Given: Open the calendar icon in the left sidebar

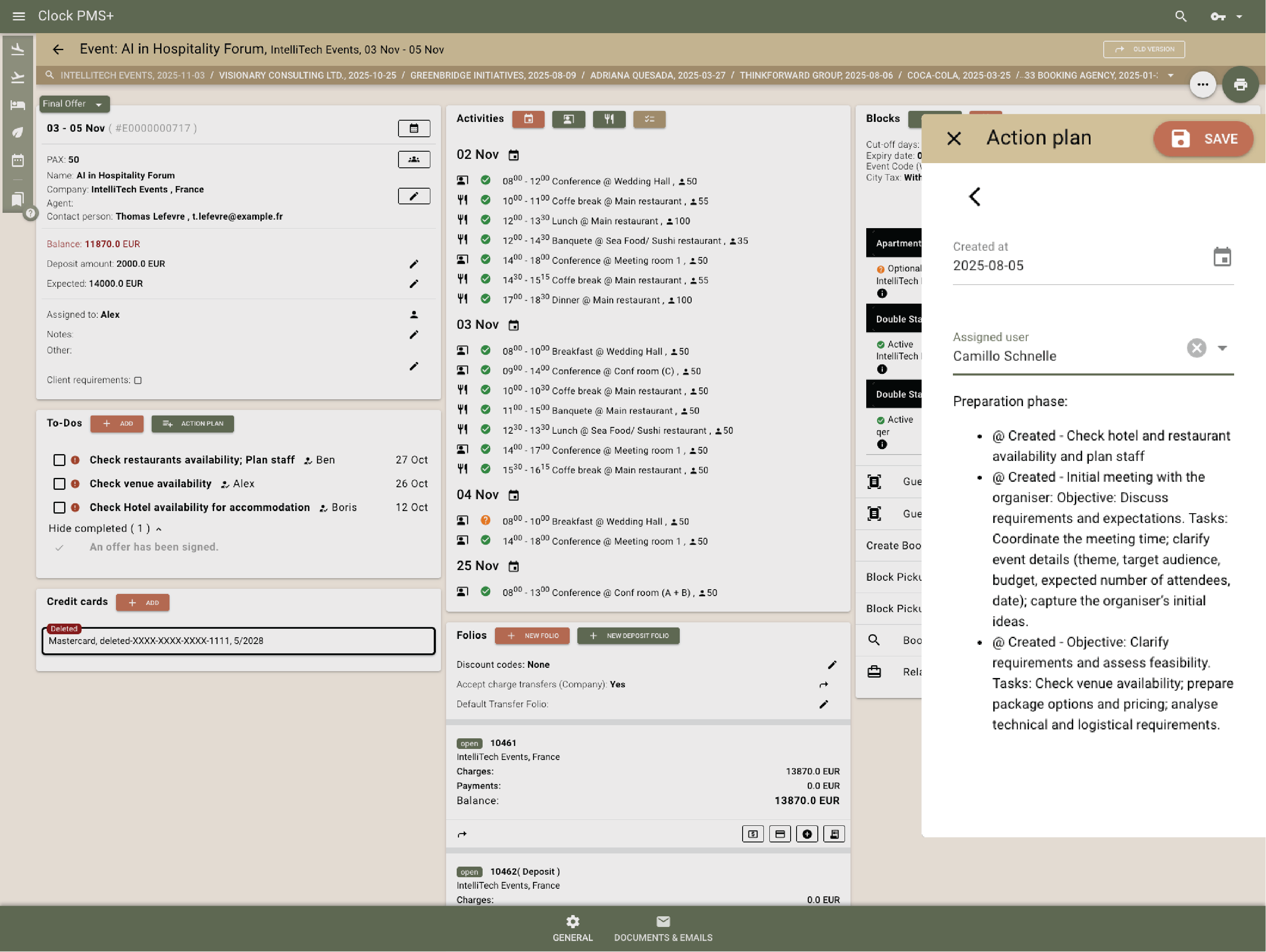Looking at the screenshot, I should pyautogui.click(x=18, y=160).
